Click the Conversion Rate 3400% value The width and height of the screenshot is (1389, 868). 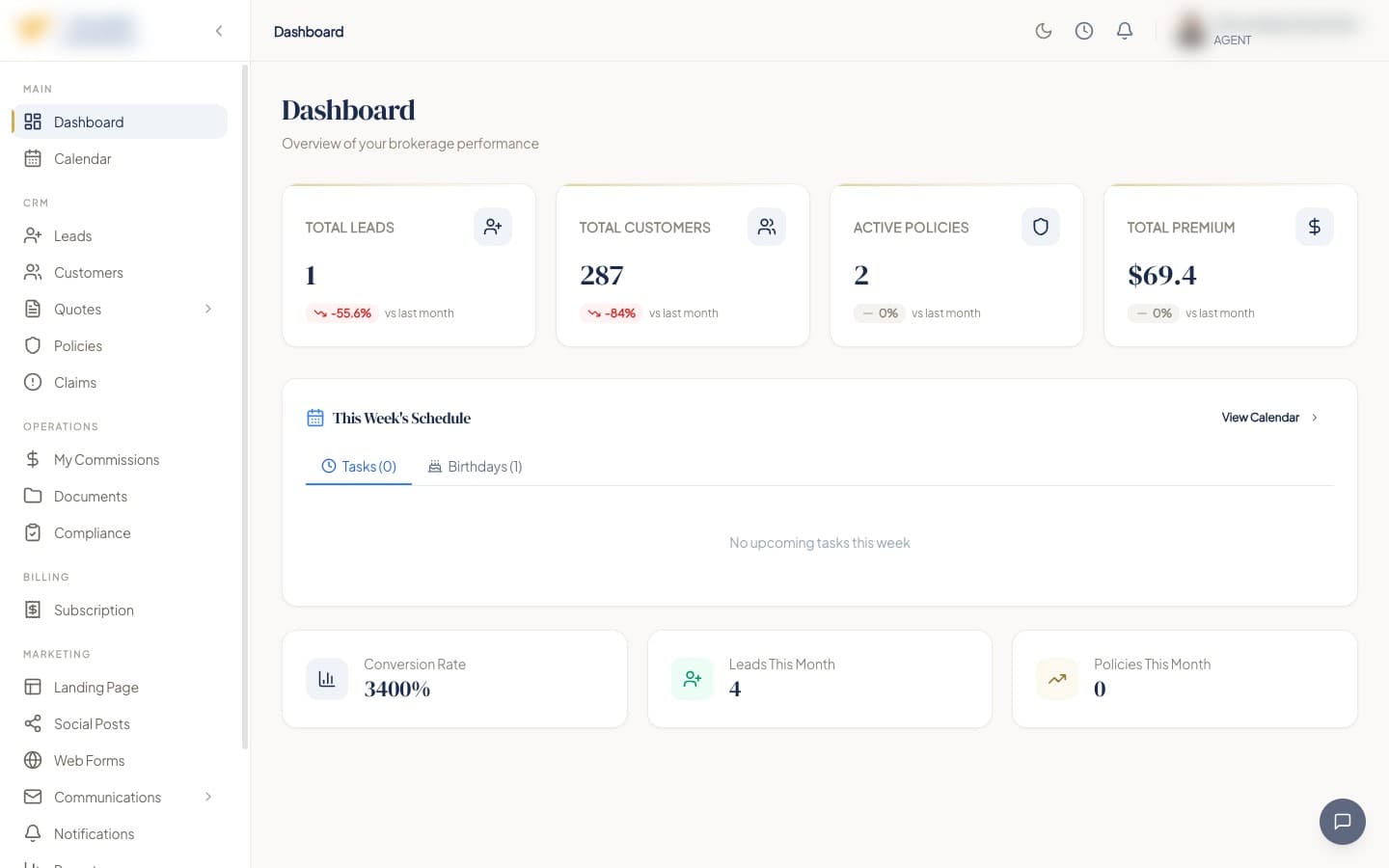(396, 689)
